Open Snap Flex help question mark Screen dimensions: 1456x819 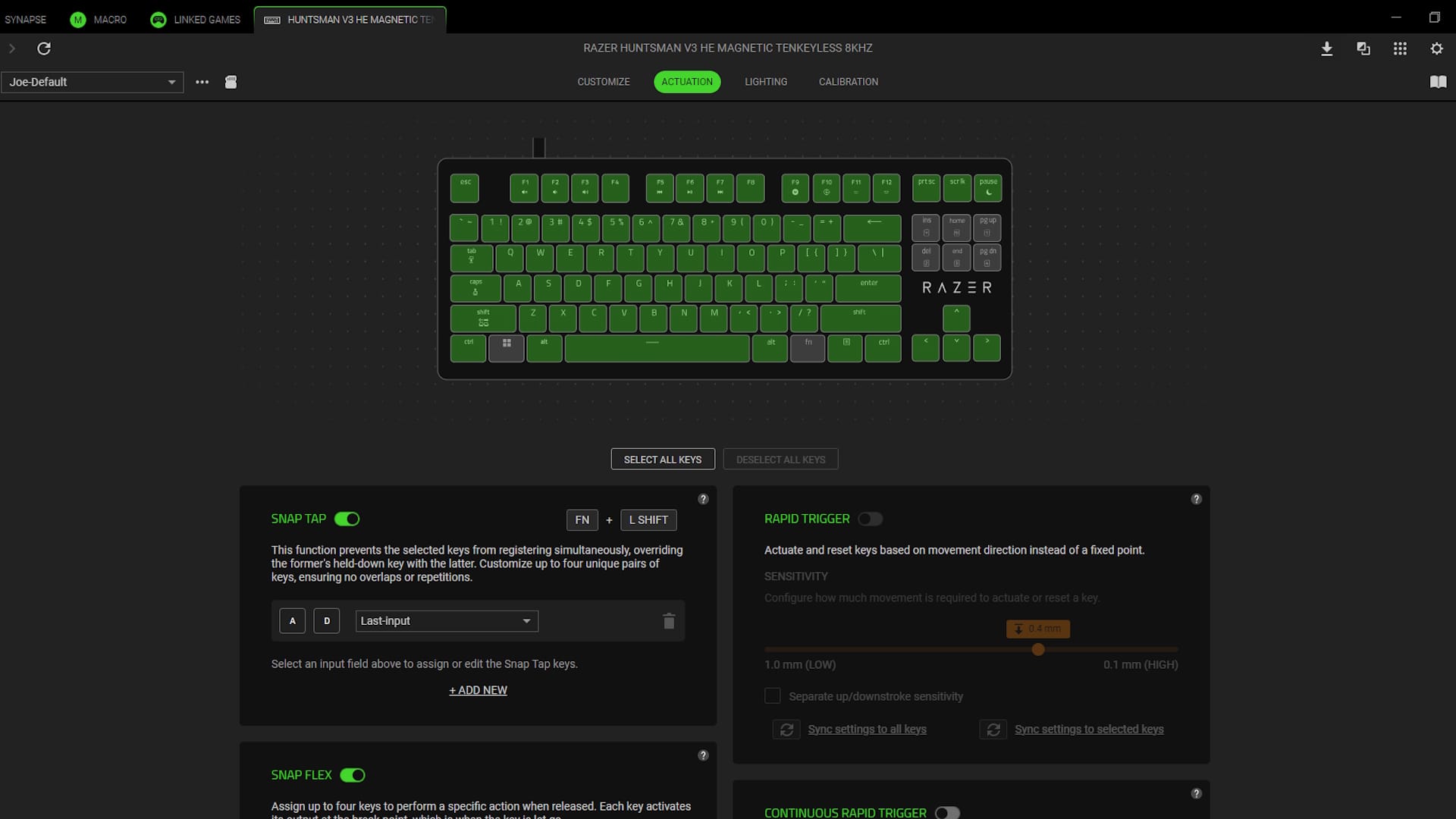[703, 755]
